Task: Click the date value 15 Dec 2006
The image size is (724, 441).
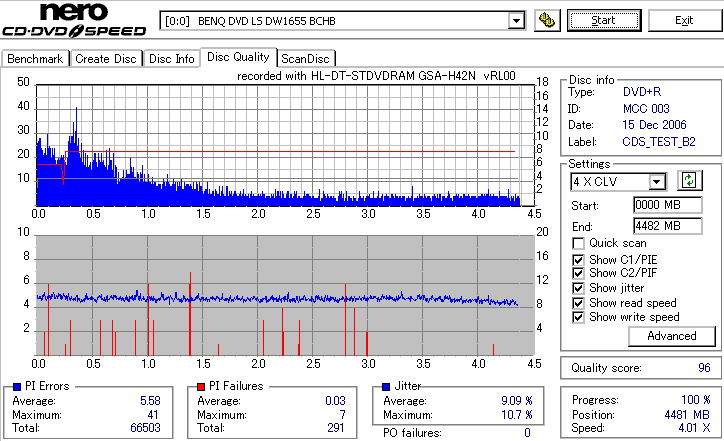Action: 654,125
